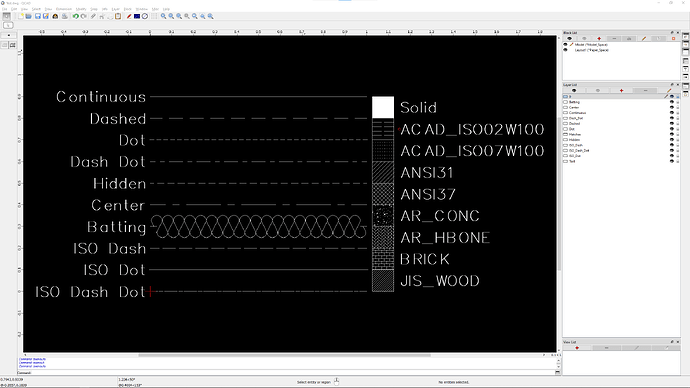690x388 pixels.
Task: Click the Open file folder icon
Action: (x=29, y=16)
